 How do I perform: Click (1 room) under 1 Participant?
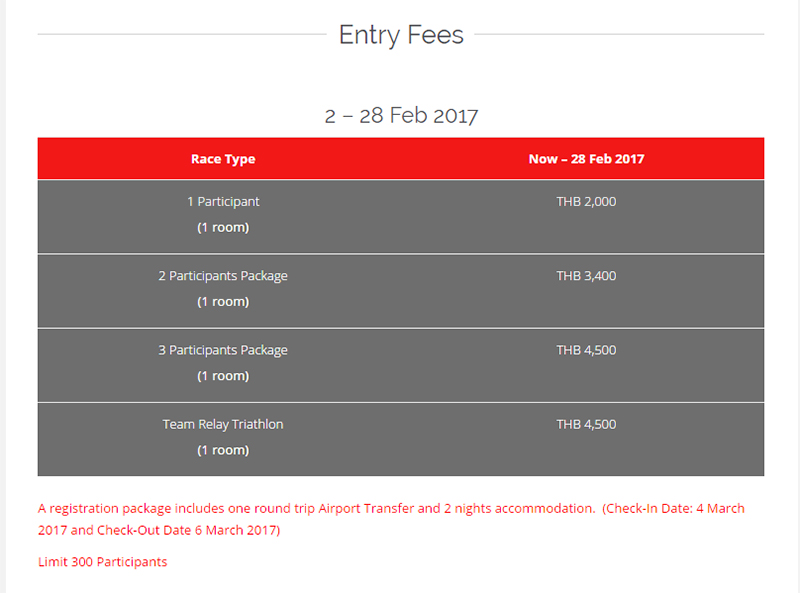click(223, 227)
